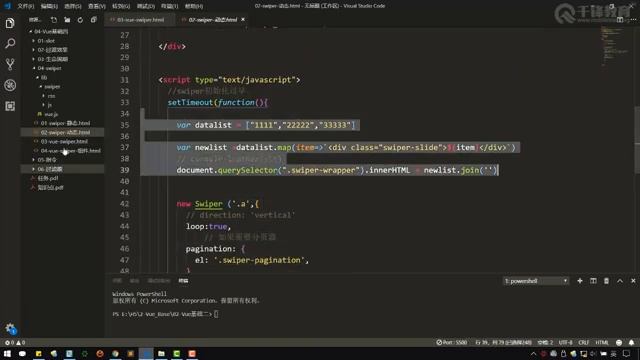640x360 pixels.
Task: Split the editor using top-right icon
Action: 620,20
